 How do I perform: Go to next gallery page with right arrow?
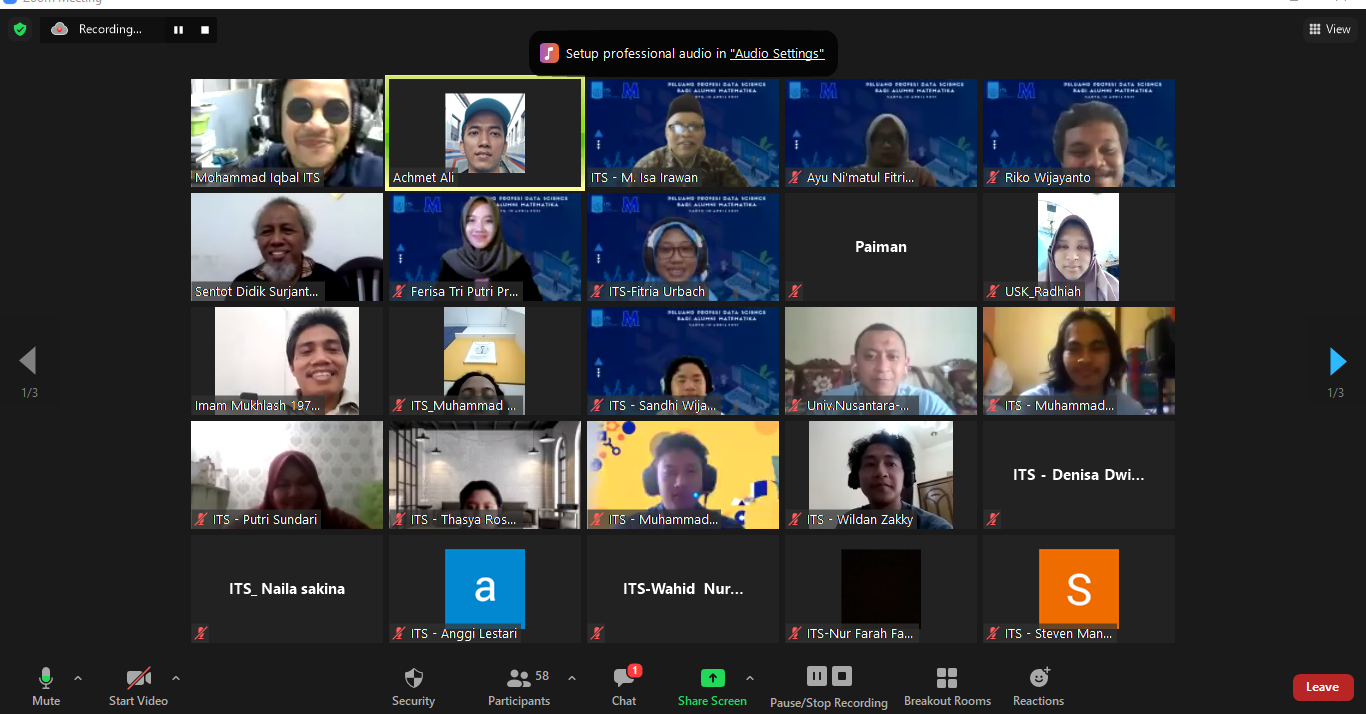click(1337, 361)
